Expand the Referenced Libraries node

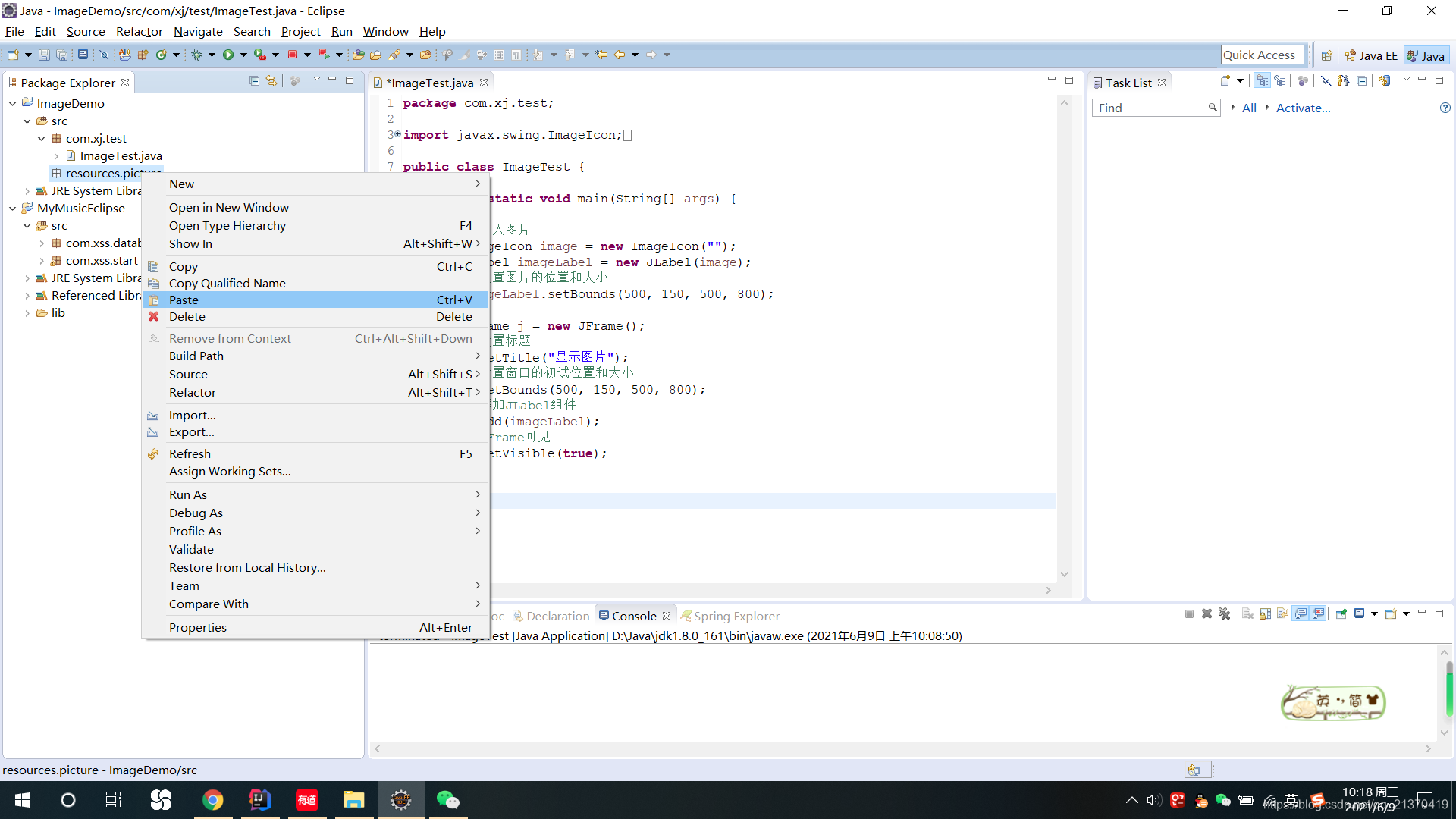click(27, 295)
